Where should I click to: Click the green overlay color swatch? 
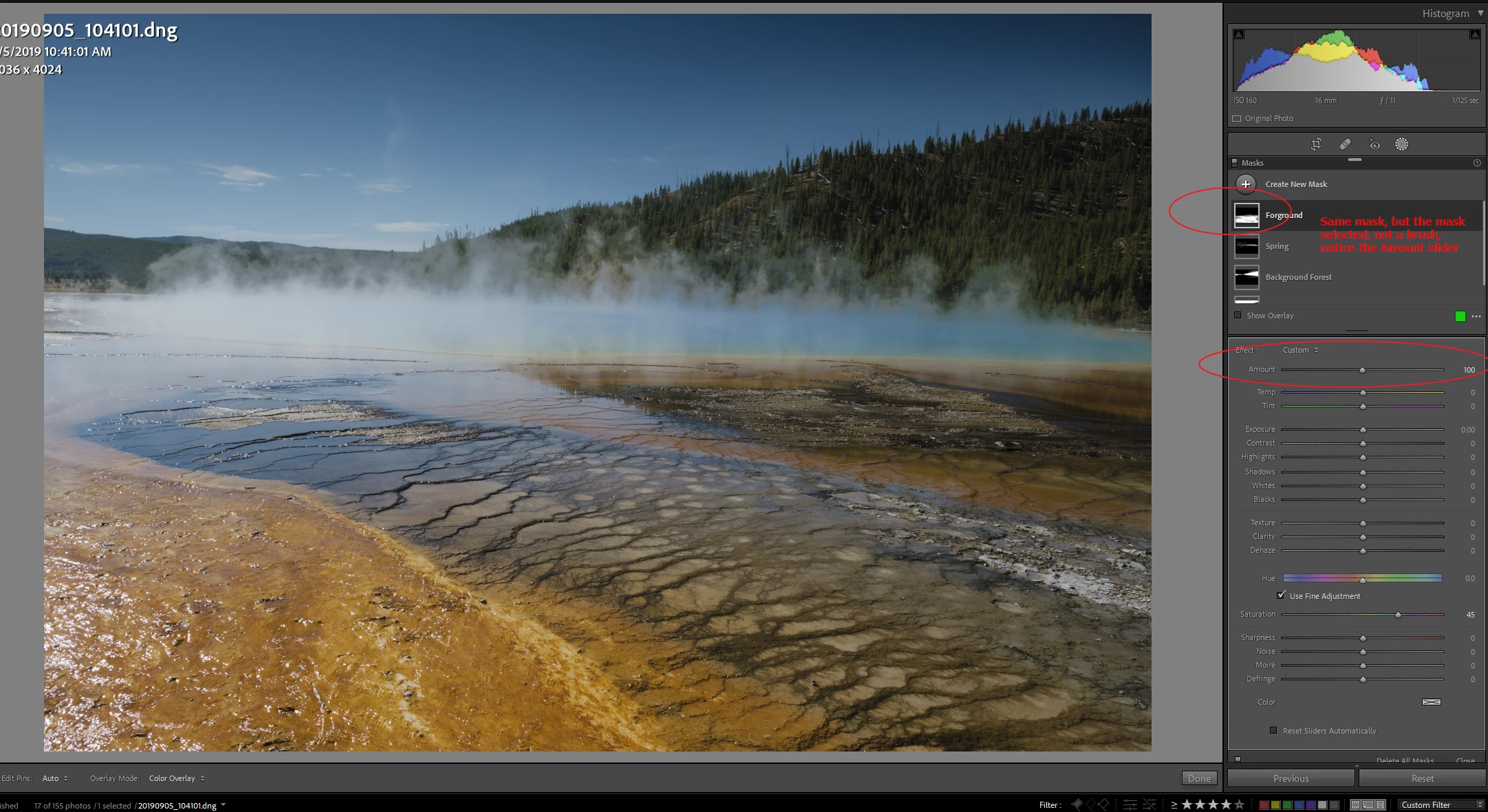coord(1460,316)
